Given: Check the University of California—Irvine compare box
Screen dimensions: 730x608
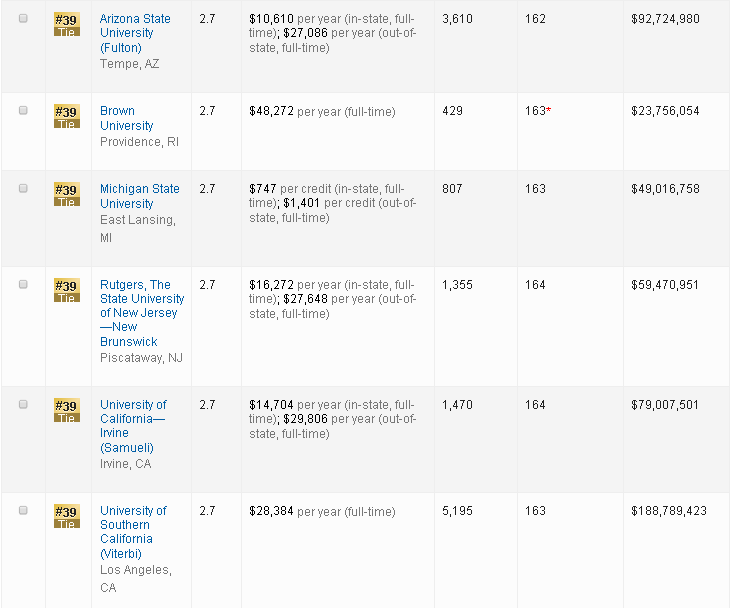Looking at the screenshot, I should coord(23,405).
